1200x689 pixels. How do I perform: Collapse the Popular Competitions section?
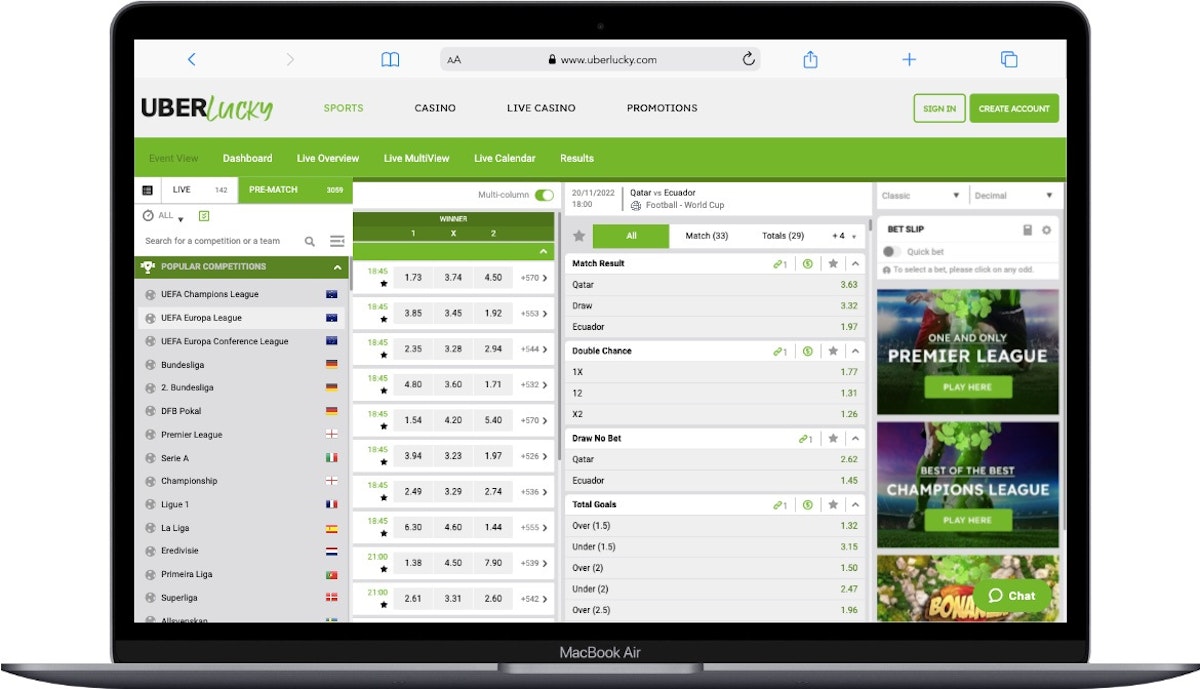pyautogui.click(x=338, y=267)
